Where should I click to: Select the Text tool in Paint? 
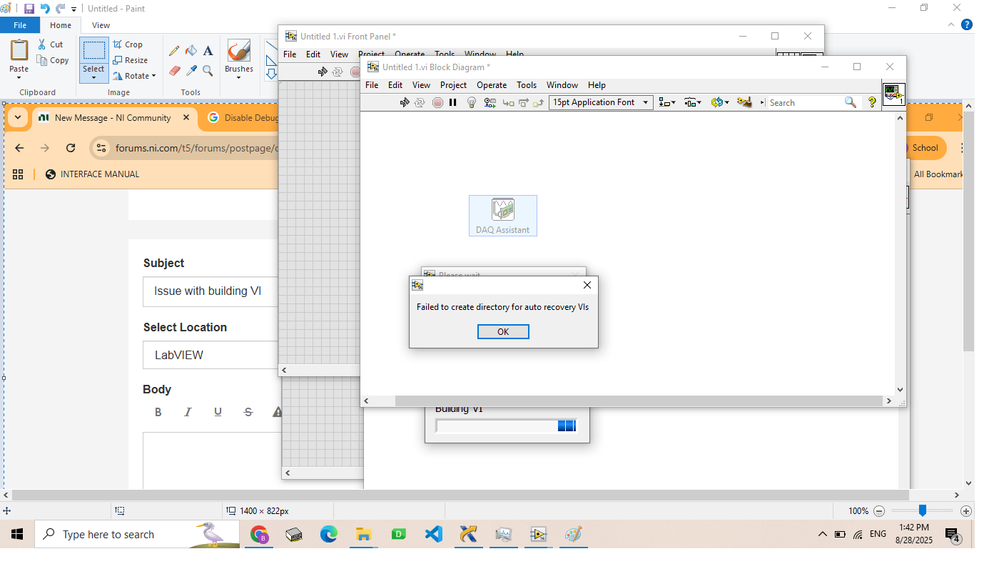[208, 50]
